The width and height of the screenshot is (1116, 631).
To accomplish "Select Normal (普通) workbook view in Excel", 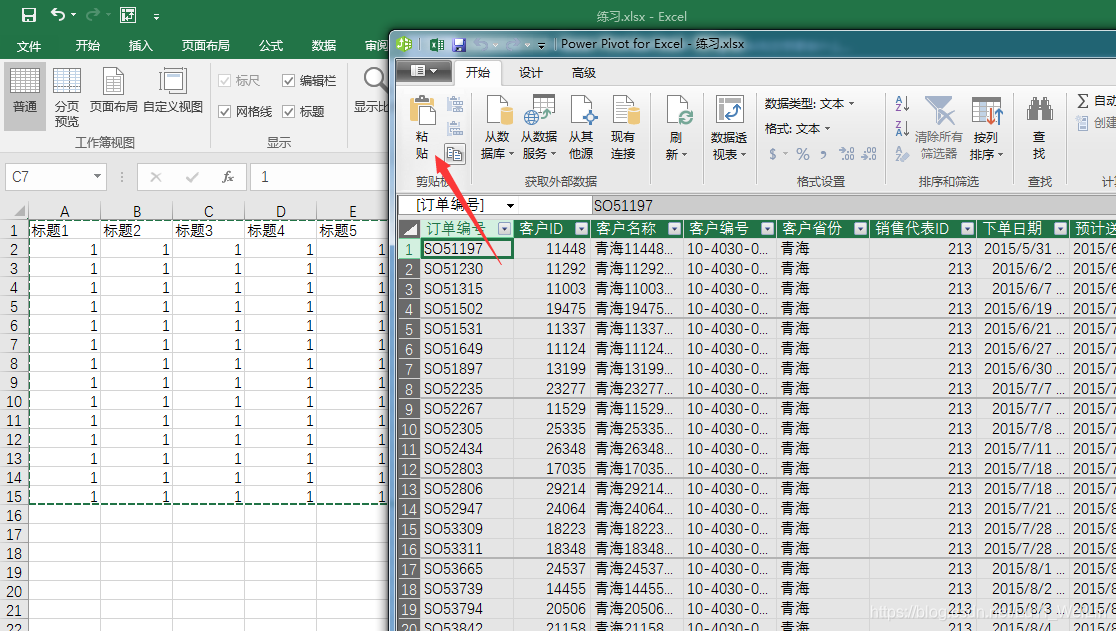I will (25, 95).
